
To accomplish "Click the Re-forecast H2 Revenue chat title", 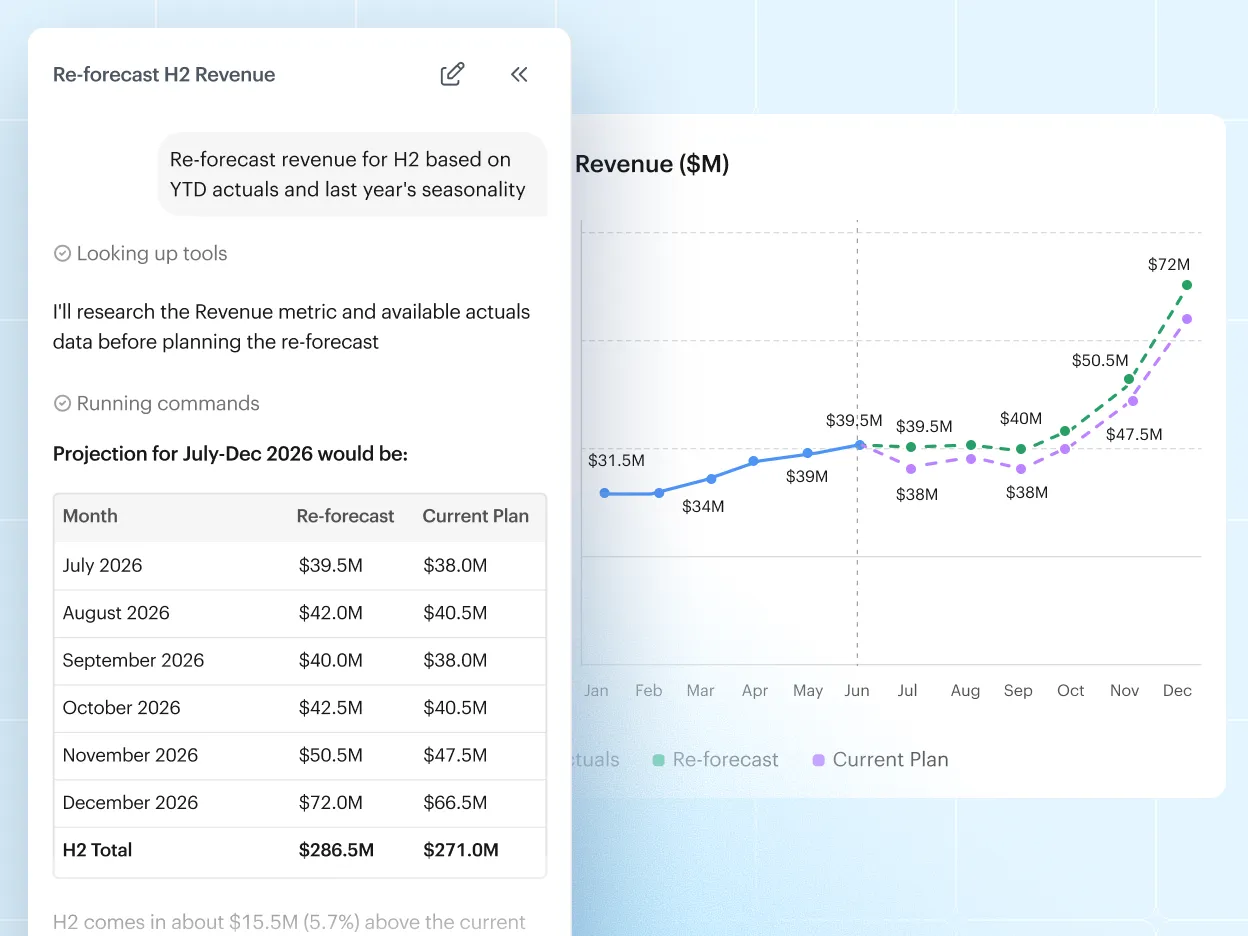I will [x=164, y=74].
